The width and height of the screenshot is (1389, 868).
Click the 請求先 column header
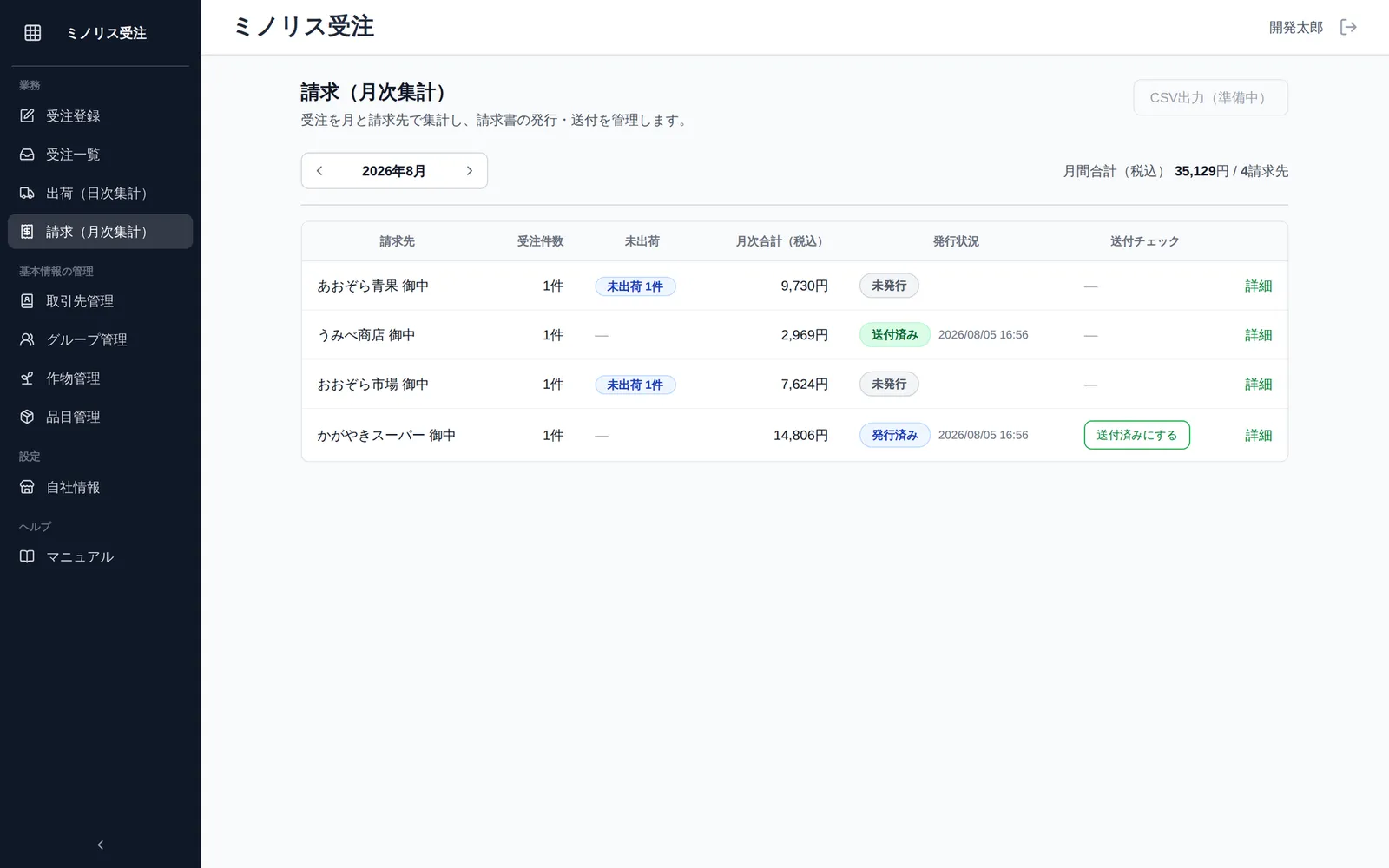397,241
